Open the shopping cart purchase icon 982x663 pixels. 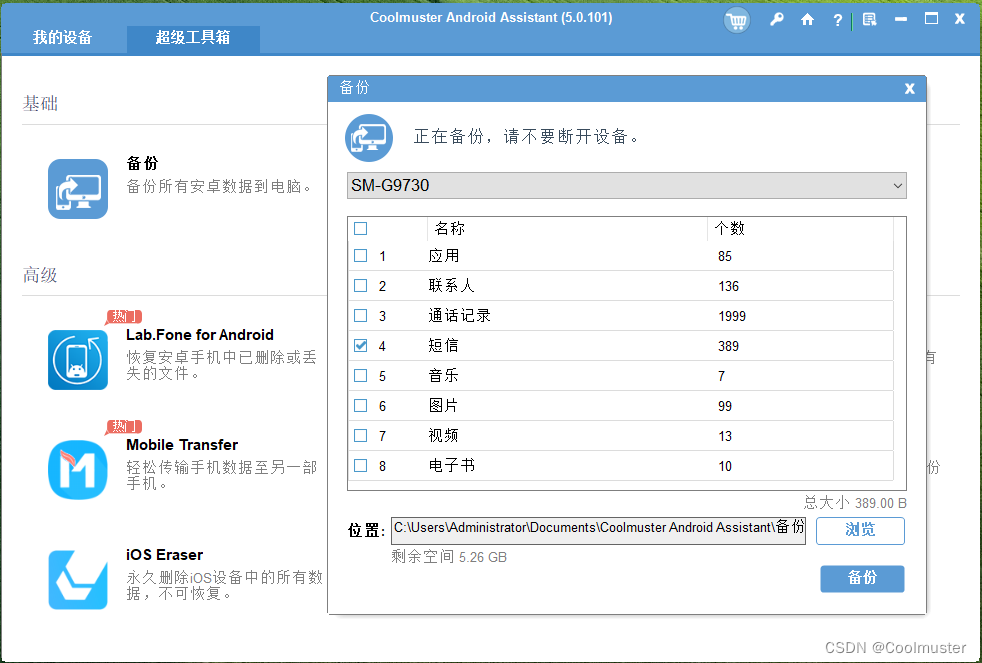pos(737,20)
